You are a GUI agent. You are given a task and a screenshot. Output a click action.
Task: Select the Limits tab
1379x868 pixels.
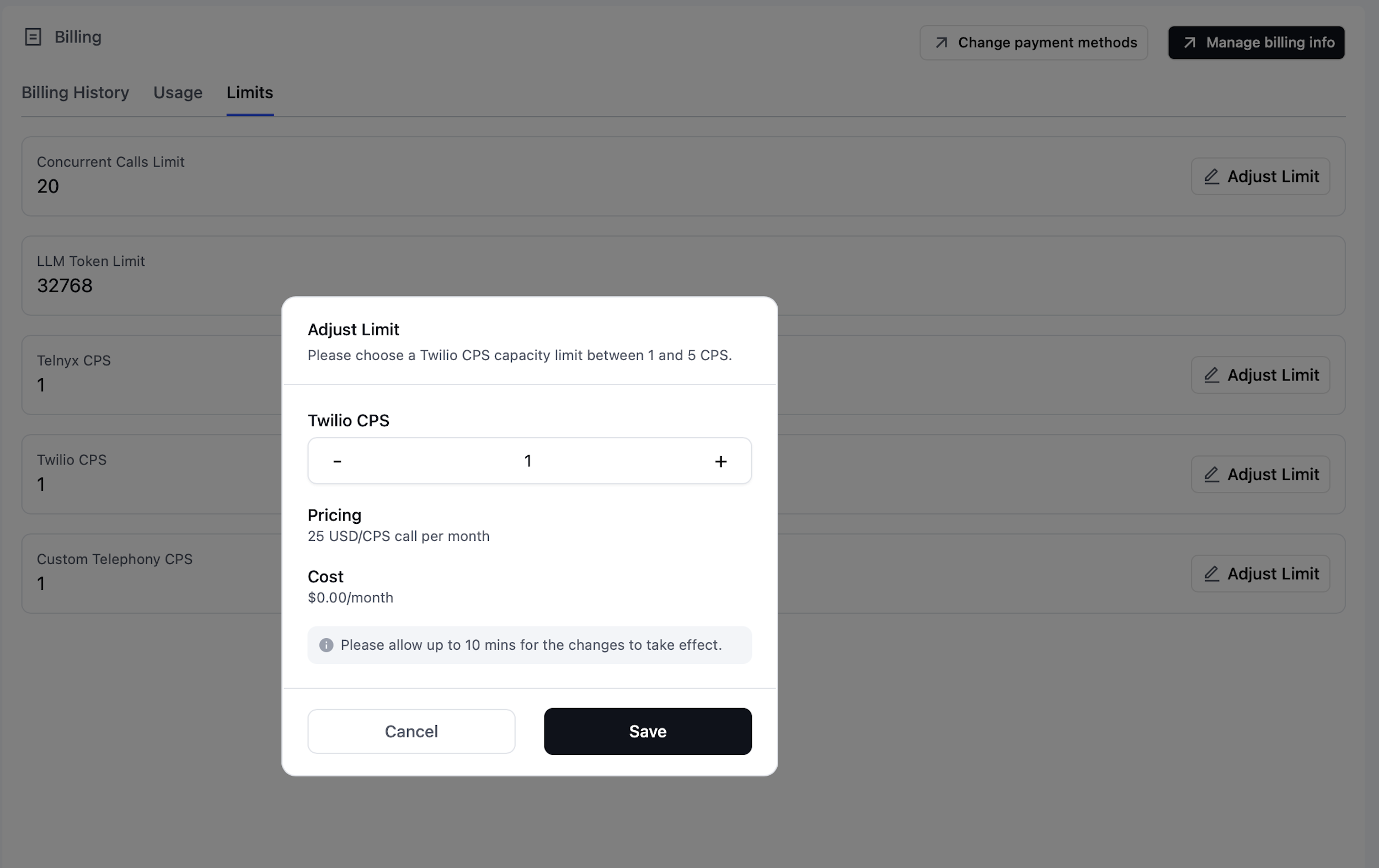click(249, 92)
